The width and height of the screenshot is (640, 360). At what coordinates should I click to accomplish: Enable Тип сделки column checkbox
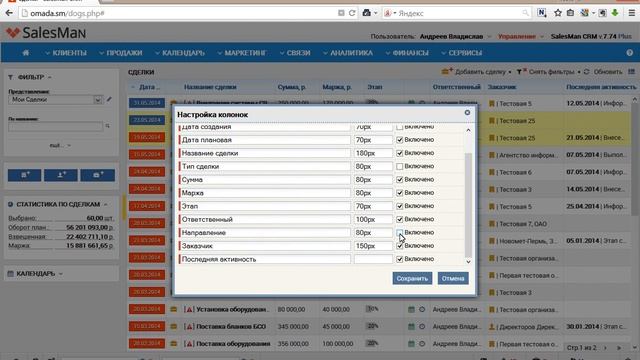tap(400, 166)
